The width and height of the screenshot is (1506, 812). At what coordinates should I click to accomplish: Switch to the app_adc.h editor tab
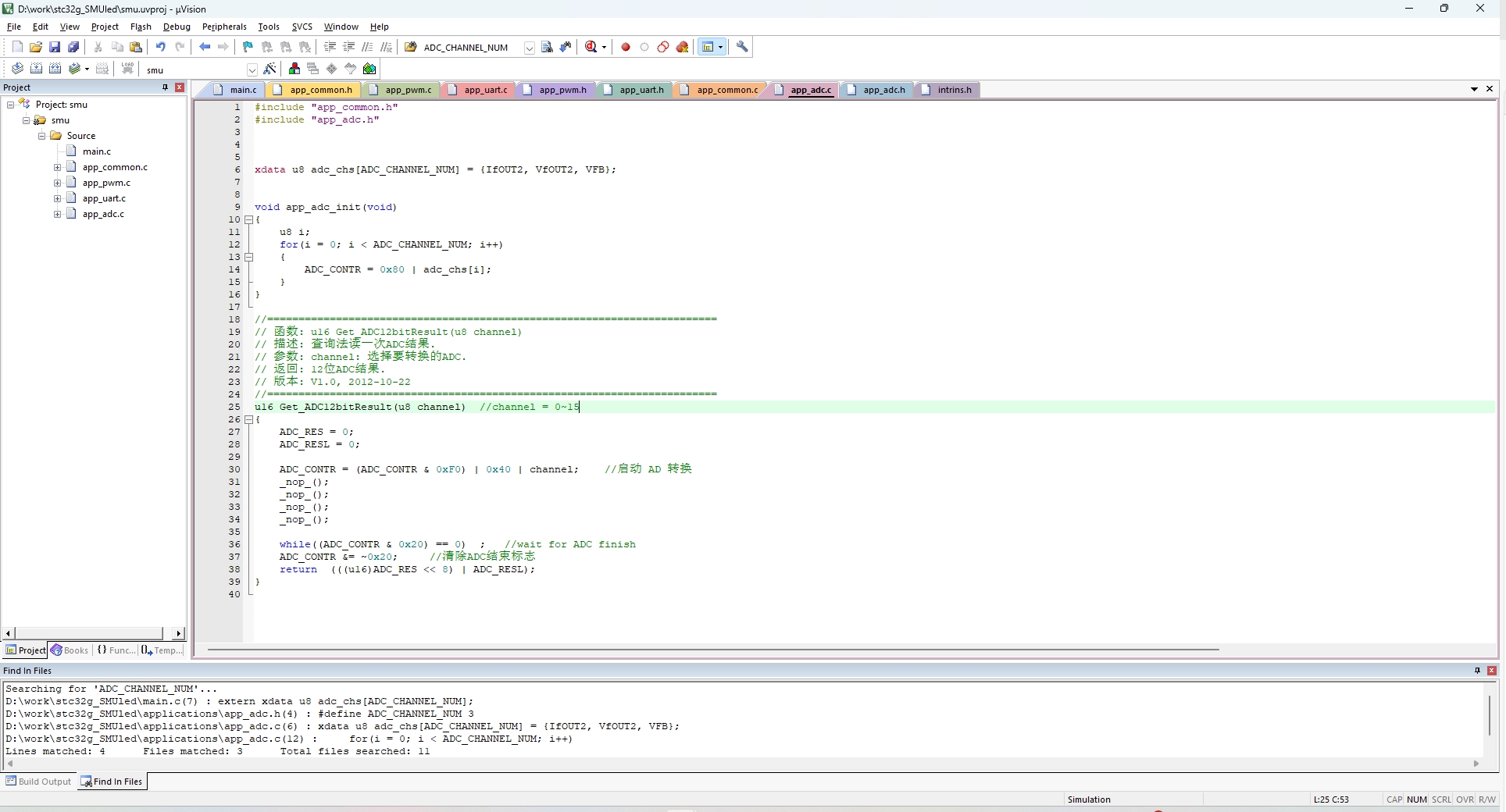point(877,90)
